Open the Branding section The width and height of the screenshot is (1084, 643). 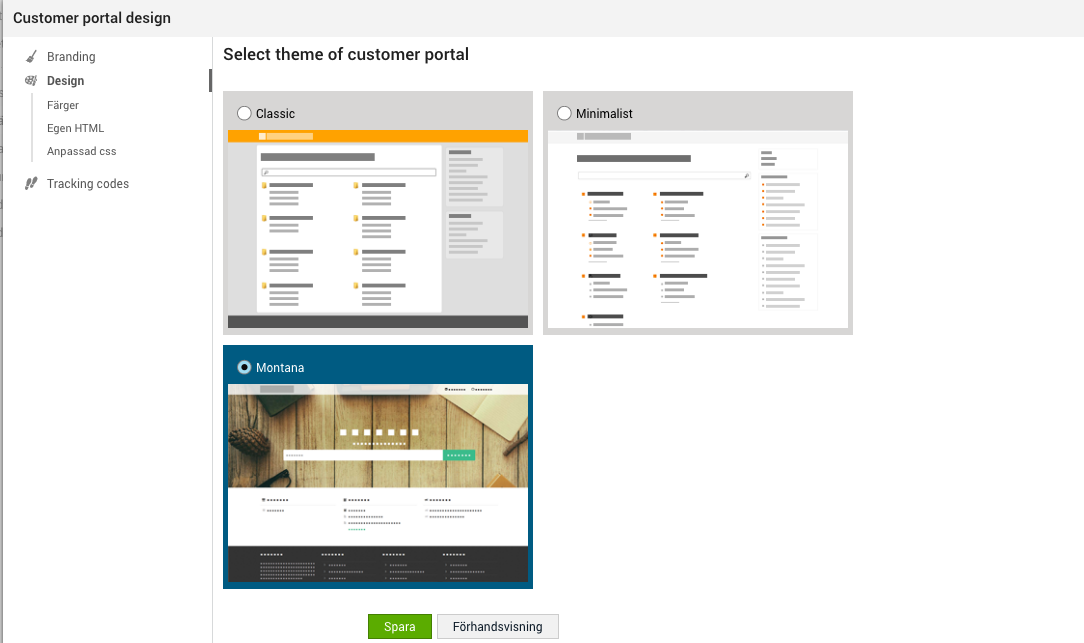click(71, 57)
